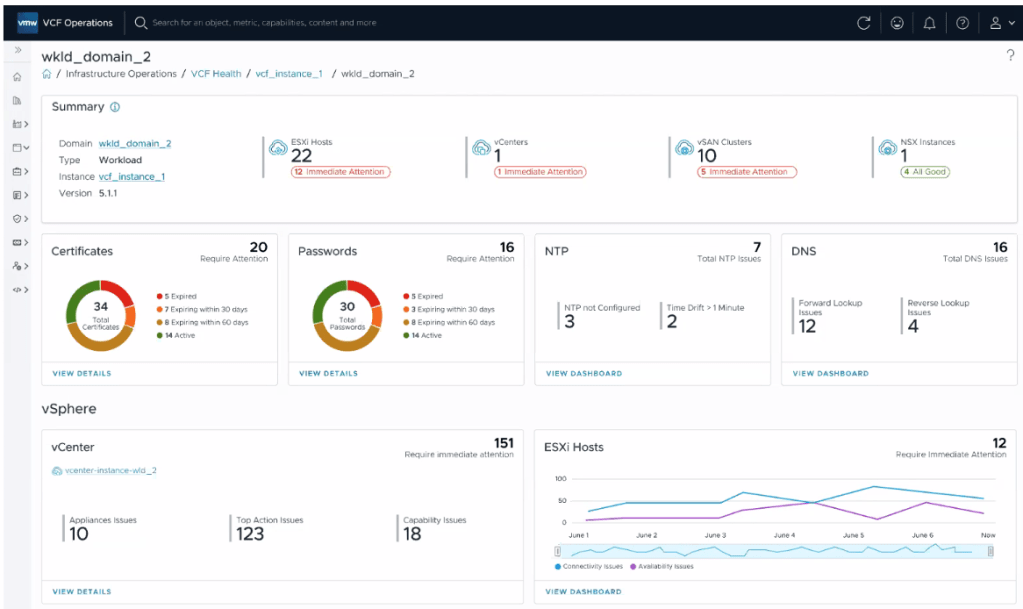Expand the left navigation sidebar

point(17,50)
